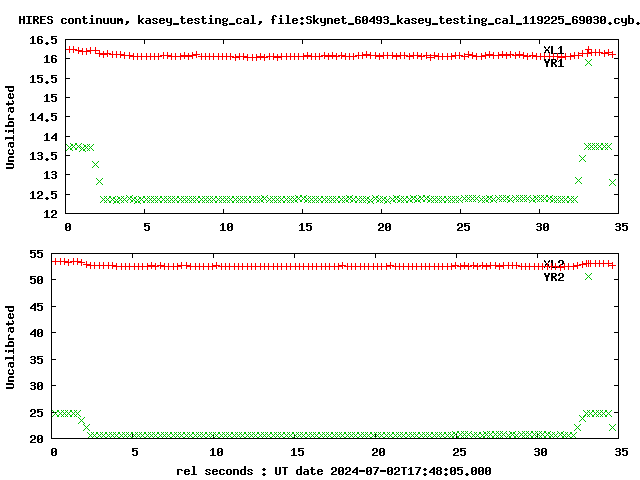Click the 12.5 y-axis tick label
Screen dimensions: 640x480
pyautogui.click(x=43, y=195)
